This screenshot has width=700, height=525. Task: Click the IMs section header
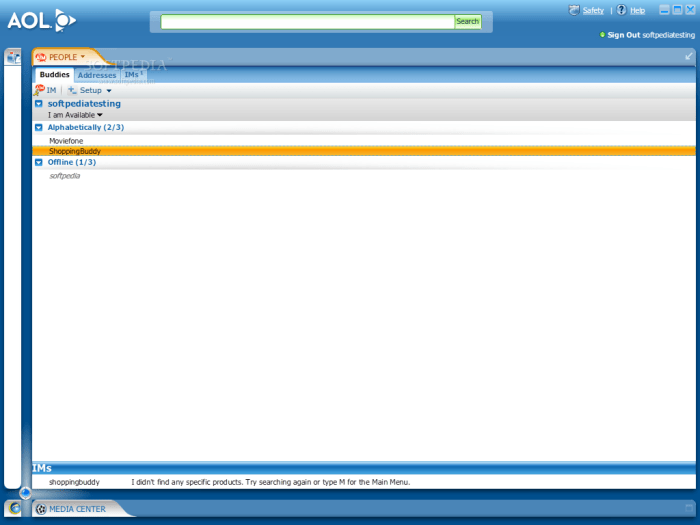(363, 468)
